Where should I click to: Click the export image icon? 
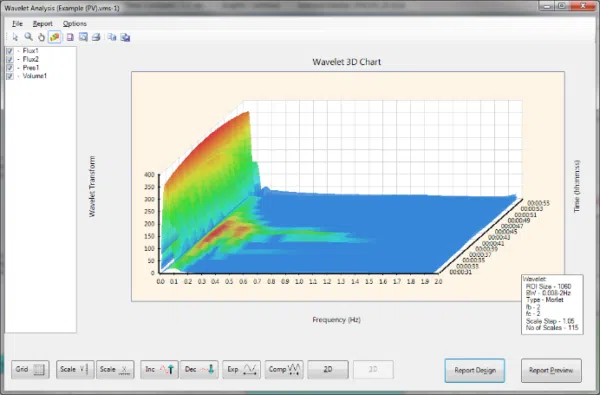tap(125, 37)
